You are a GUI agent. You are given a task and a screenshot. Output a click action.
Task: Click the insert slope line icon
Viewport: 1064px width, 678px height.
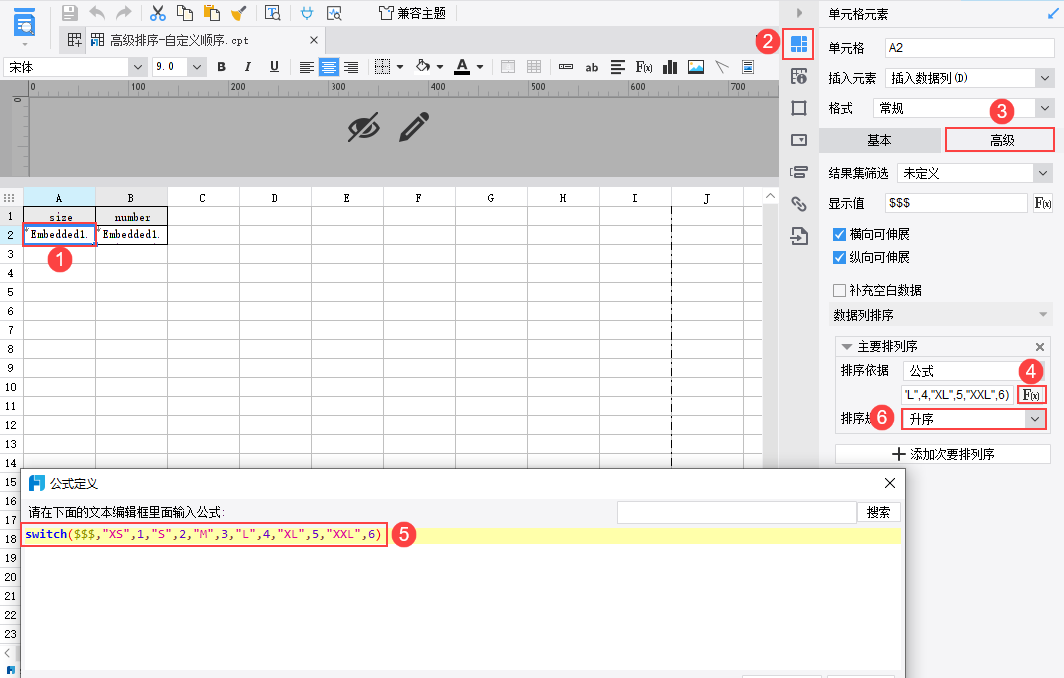721,67
